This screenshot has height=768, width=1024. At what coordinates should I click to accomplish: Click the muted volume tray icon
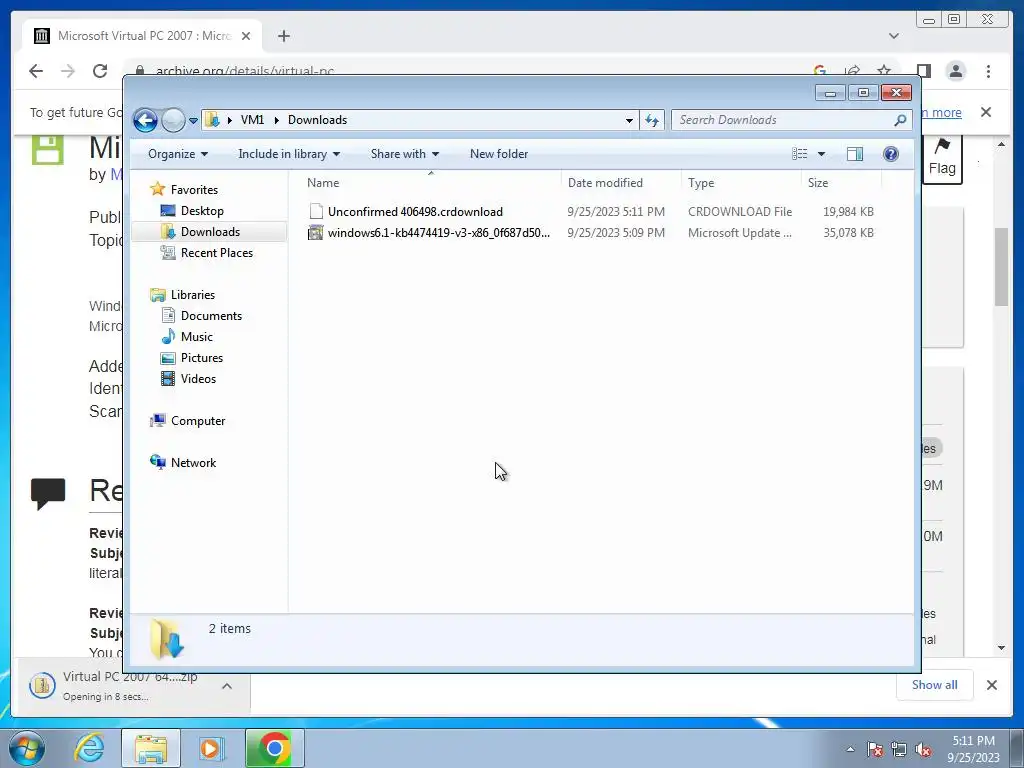[x=923, y=750]
